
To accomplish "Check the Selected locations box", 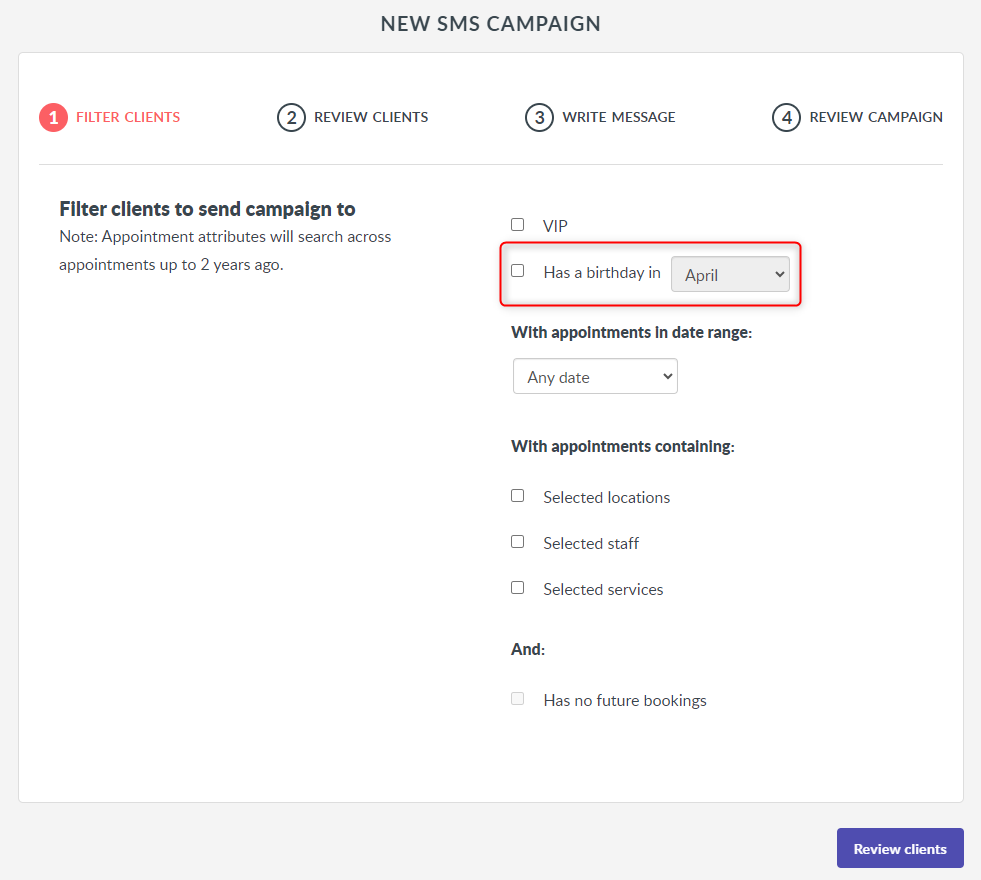I will tap(517, 496).
